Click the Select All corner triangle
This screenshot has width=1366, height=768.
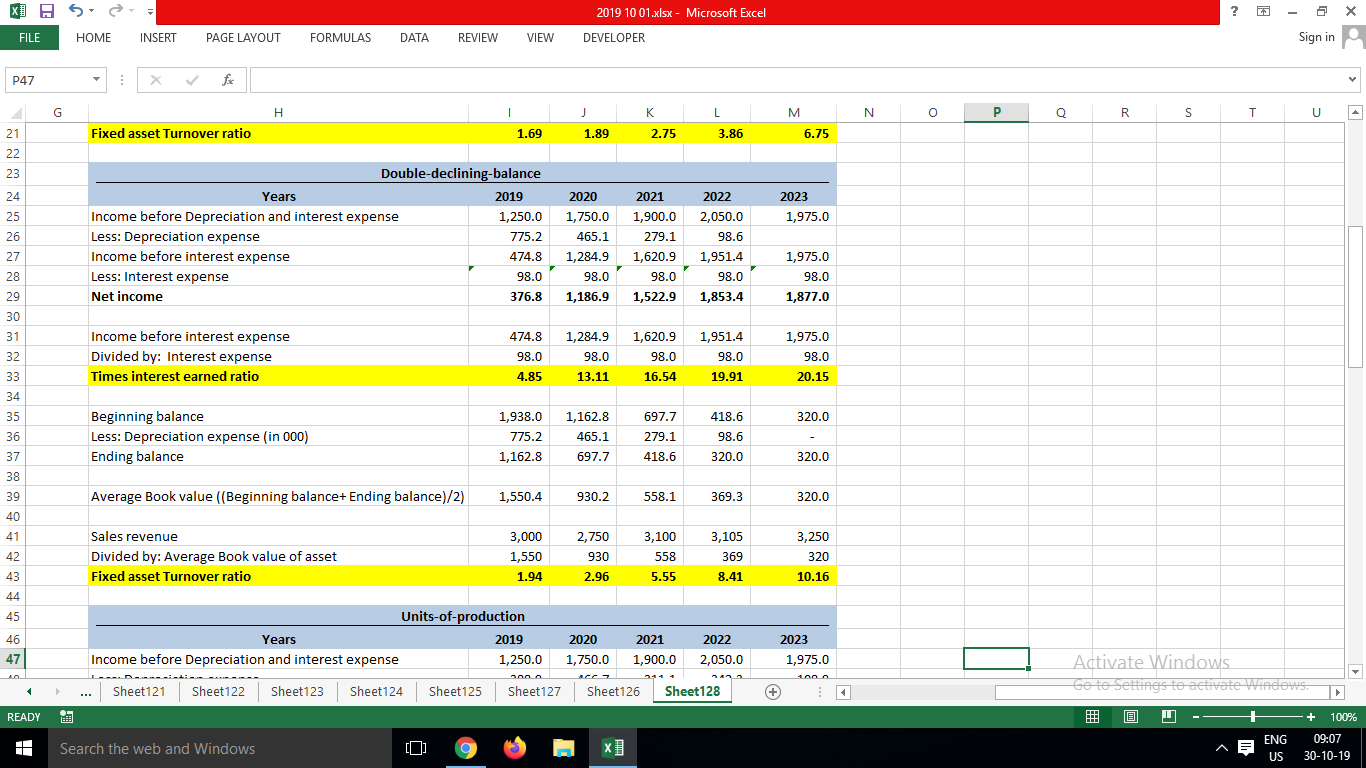click(x=12, y=113)
